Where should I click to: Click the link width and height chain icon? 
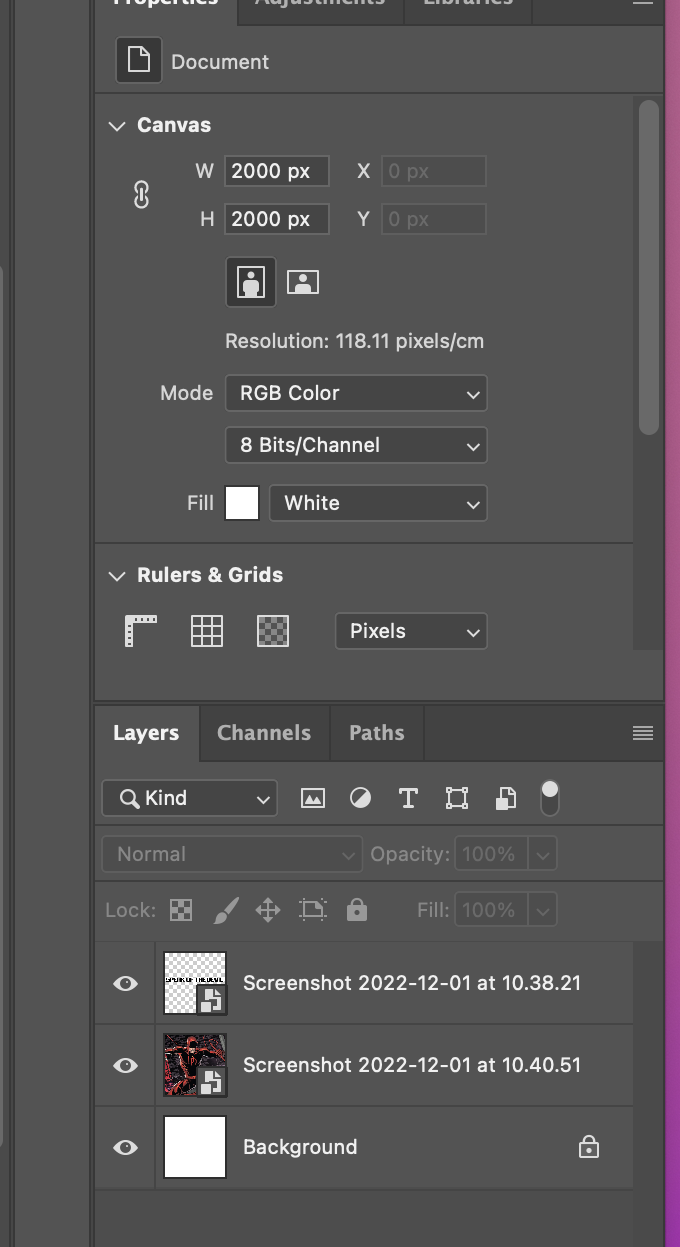tap(141, 195)
